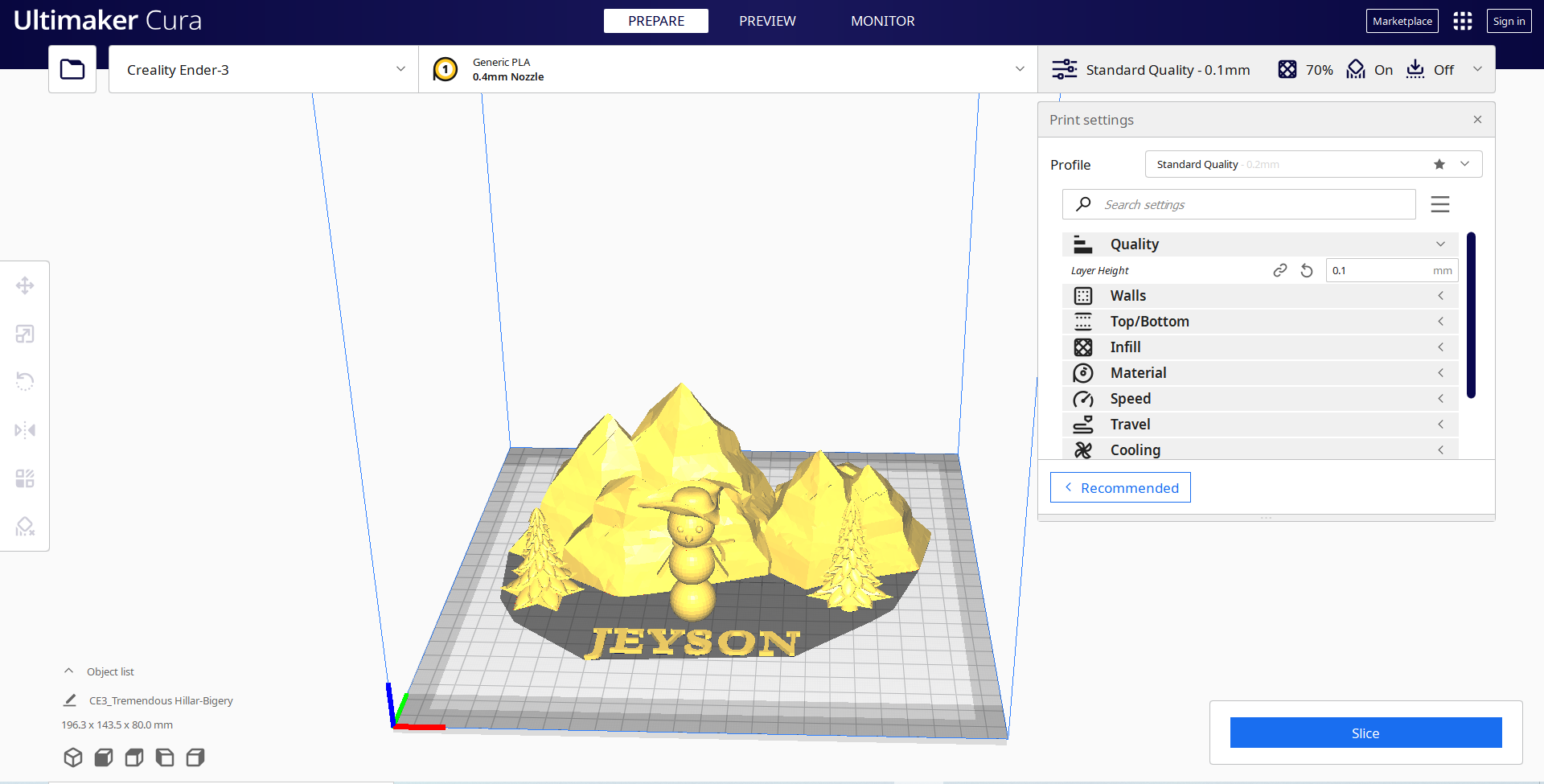Open file using the folder icon
1544x784 pixels.
coord(72,69)
